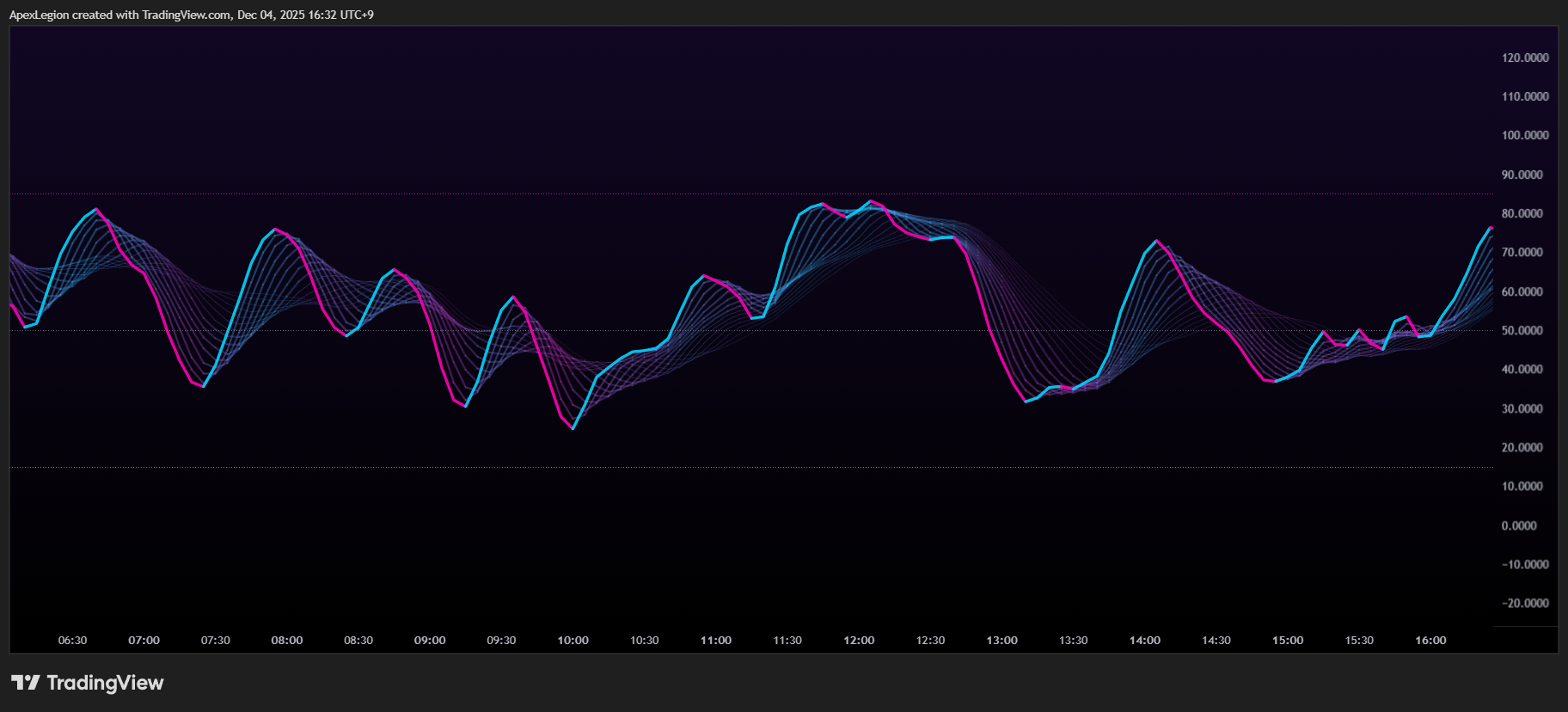Select the 09:00 time axis label
Image resolution: width=1568 pixels, height=712 pixels.
(430, 640)
